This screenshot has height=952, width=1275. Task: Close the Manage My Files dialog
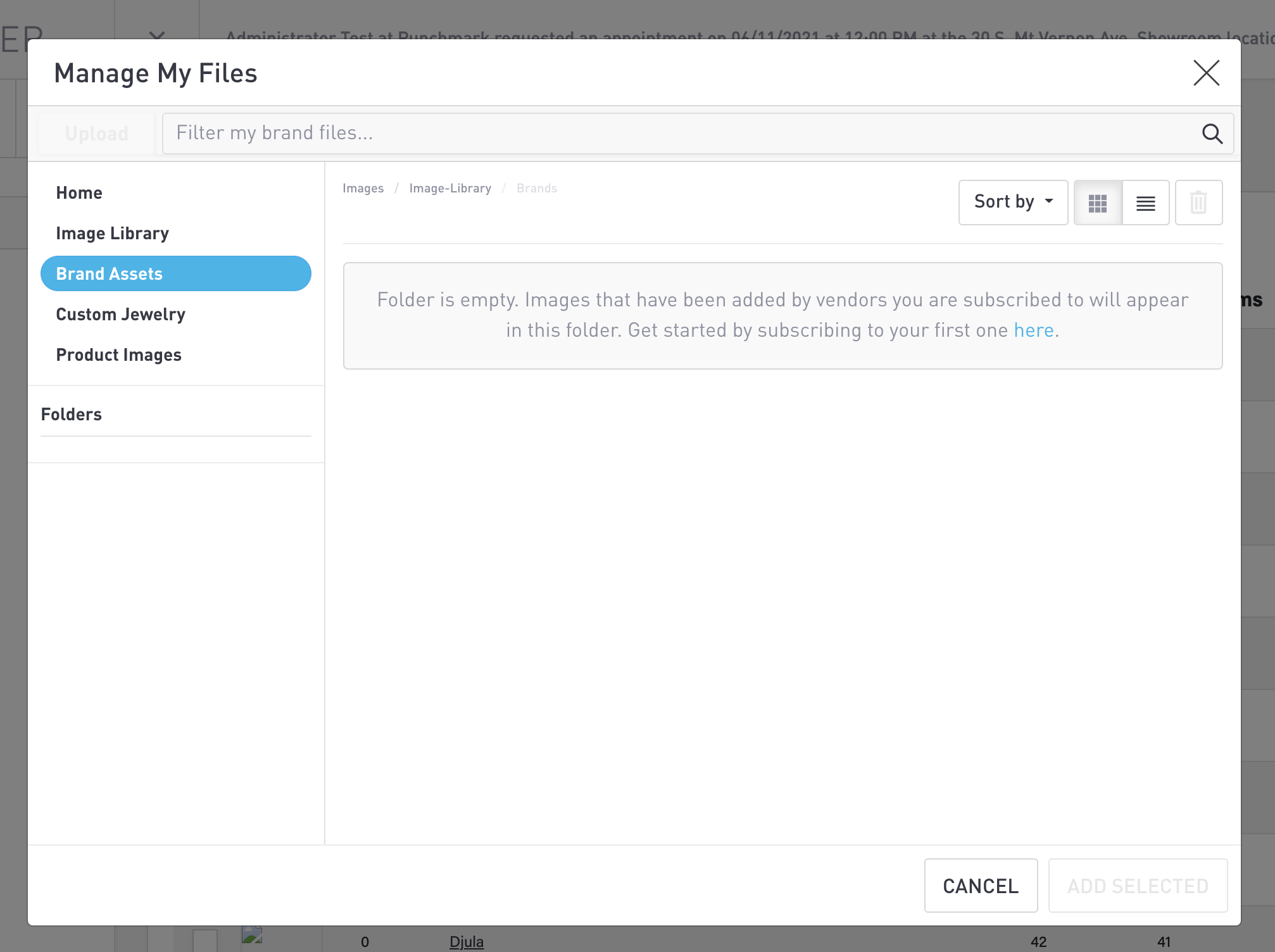click(x=1206, y=73)
